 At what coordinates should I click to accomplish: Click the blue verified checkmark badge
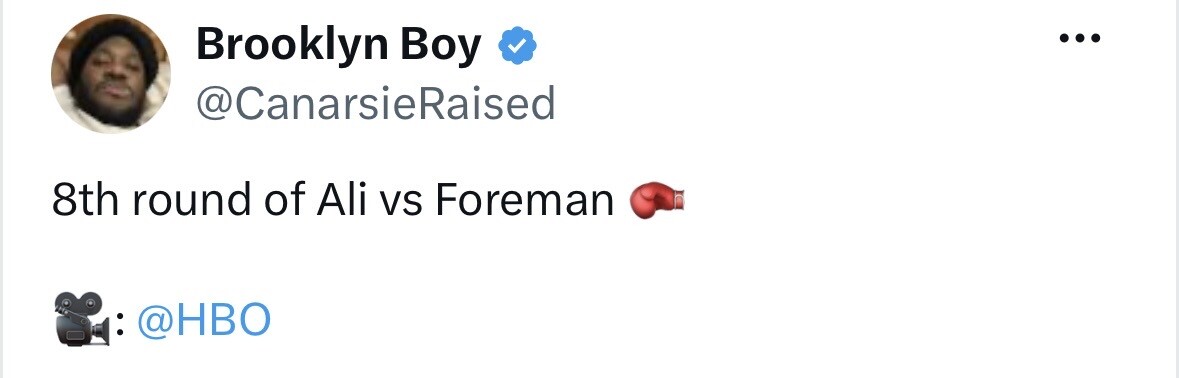(517, 47)
